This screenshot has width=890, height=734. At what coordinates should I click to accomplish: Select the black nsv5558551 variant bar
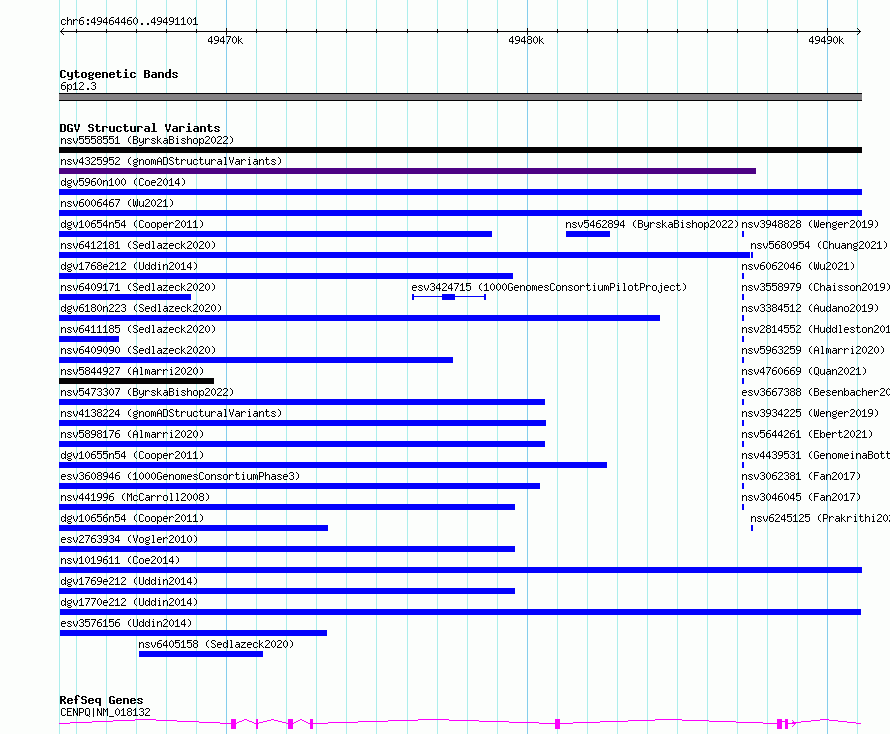(460, 150)
